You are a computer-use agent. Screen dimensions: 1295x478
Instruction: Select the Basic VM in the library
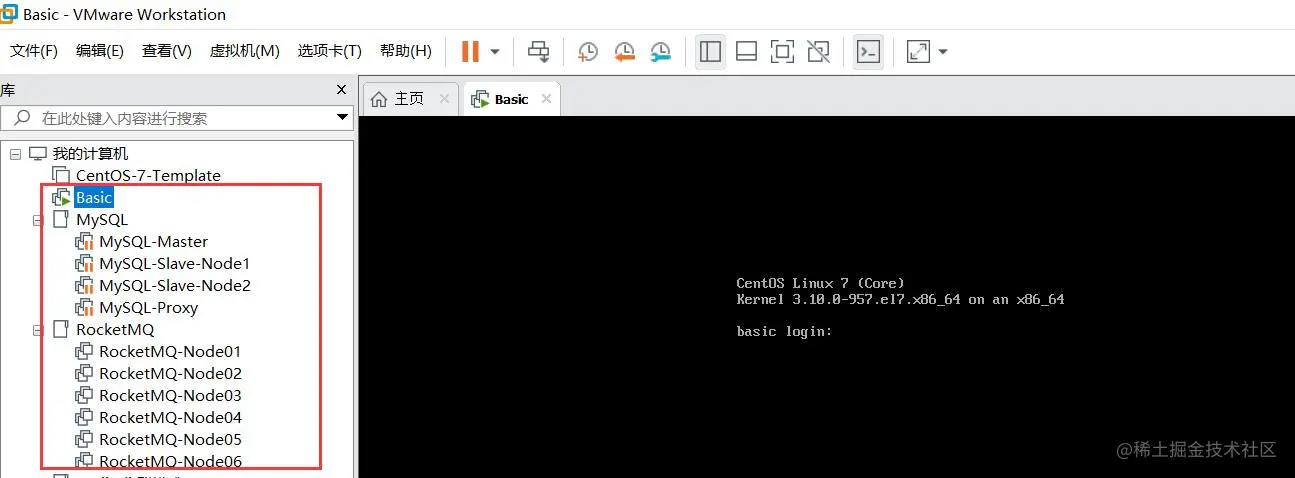pyautogui.click(x=94, y=198)
